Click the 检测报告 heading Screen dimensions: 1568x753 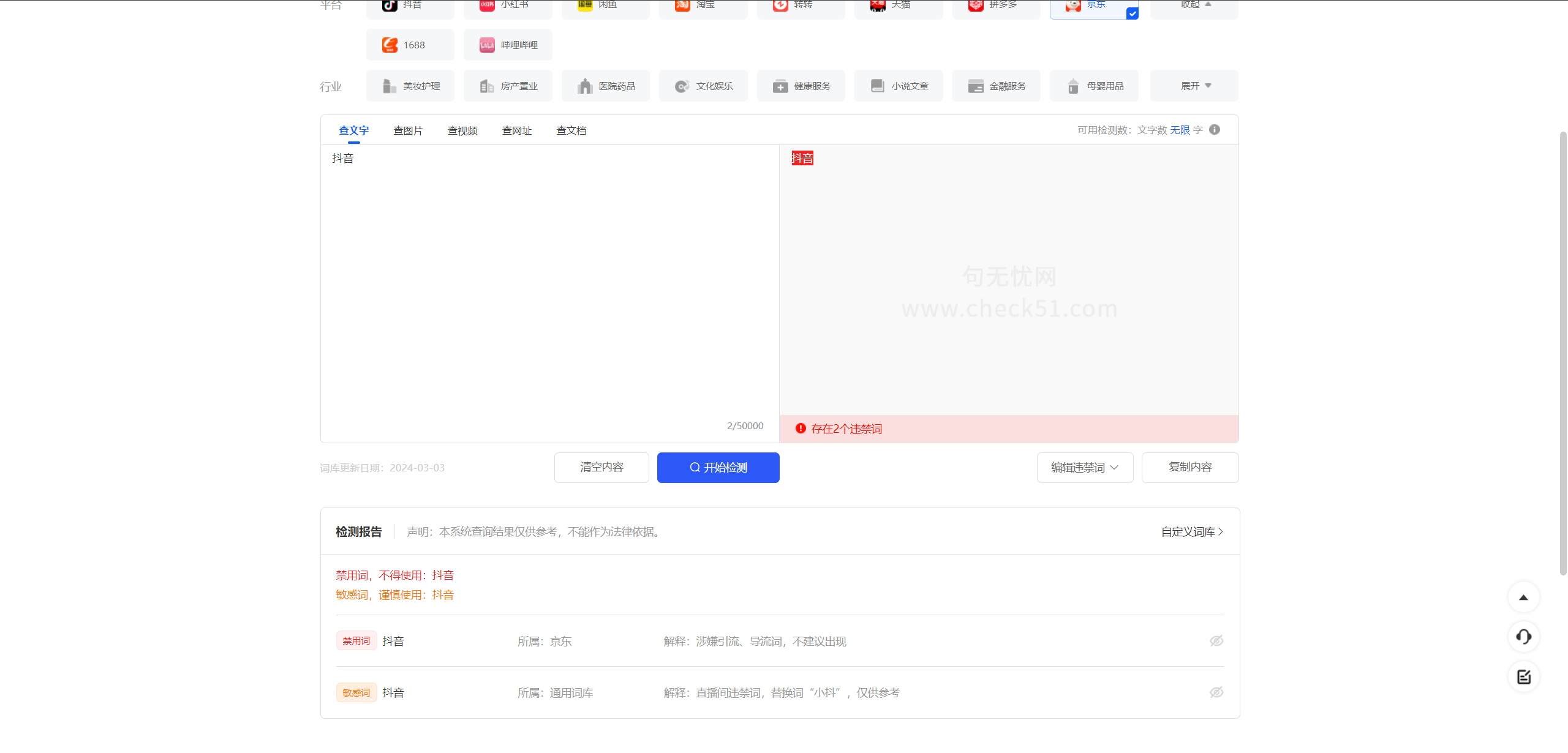[x=359, y=532]
